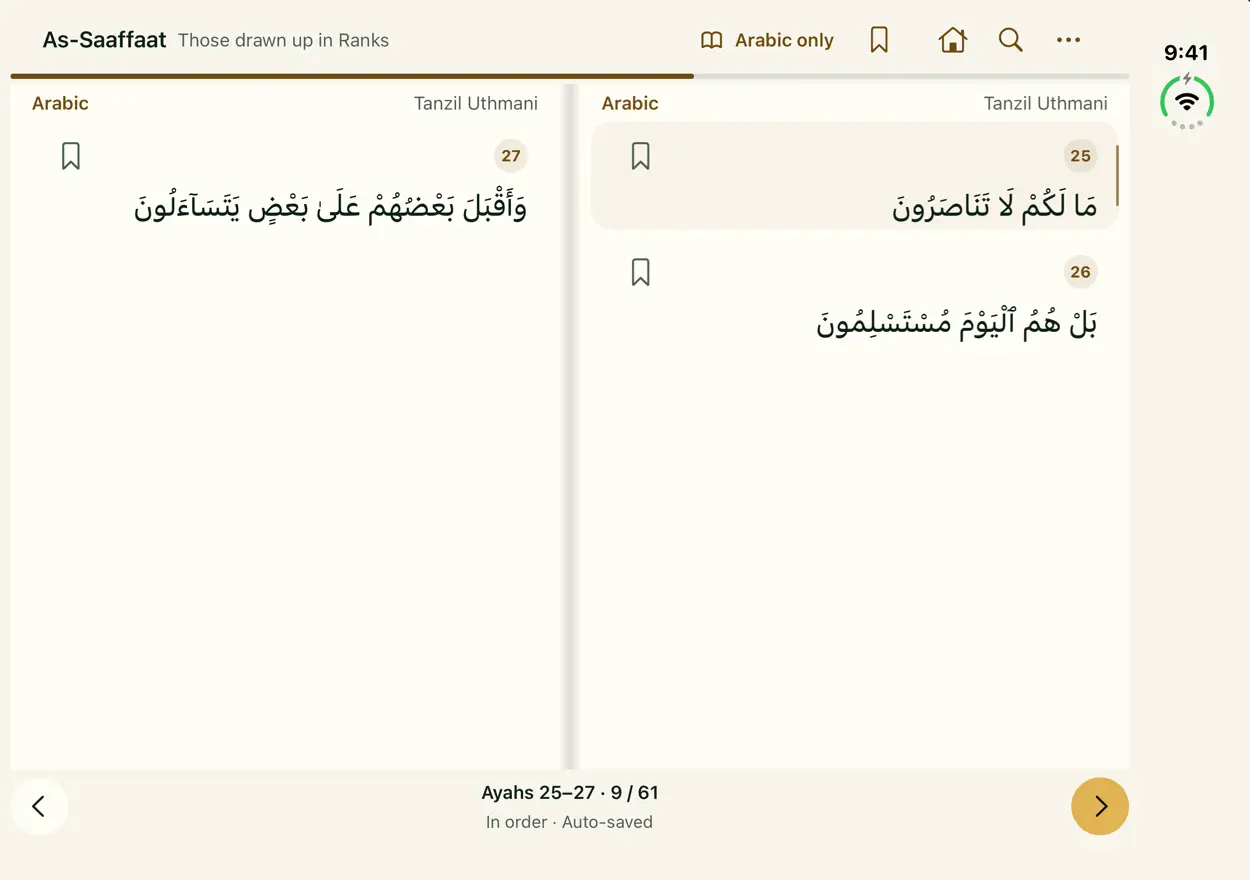Bookmark ayah 25

tap(641, 156)
